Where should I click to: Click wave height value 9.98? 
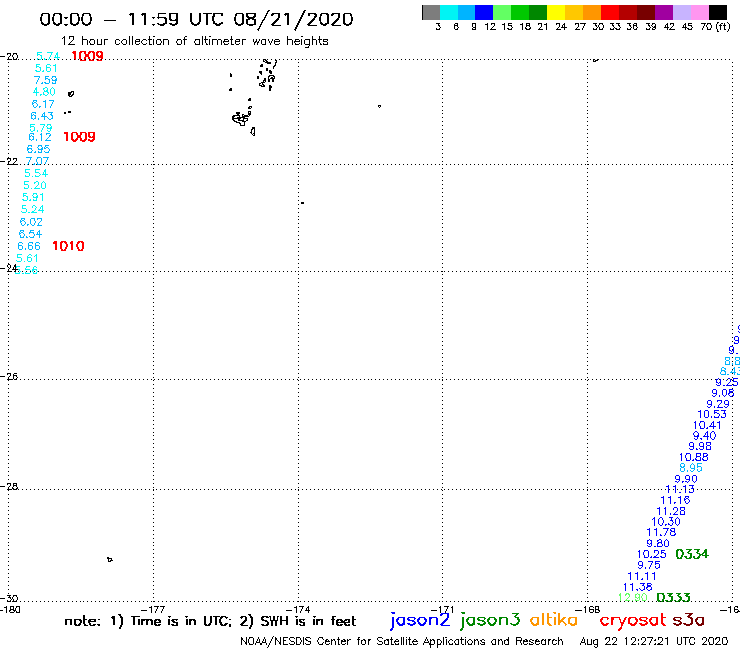click(700, 446)
